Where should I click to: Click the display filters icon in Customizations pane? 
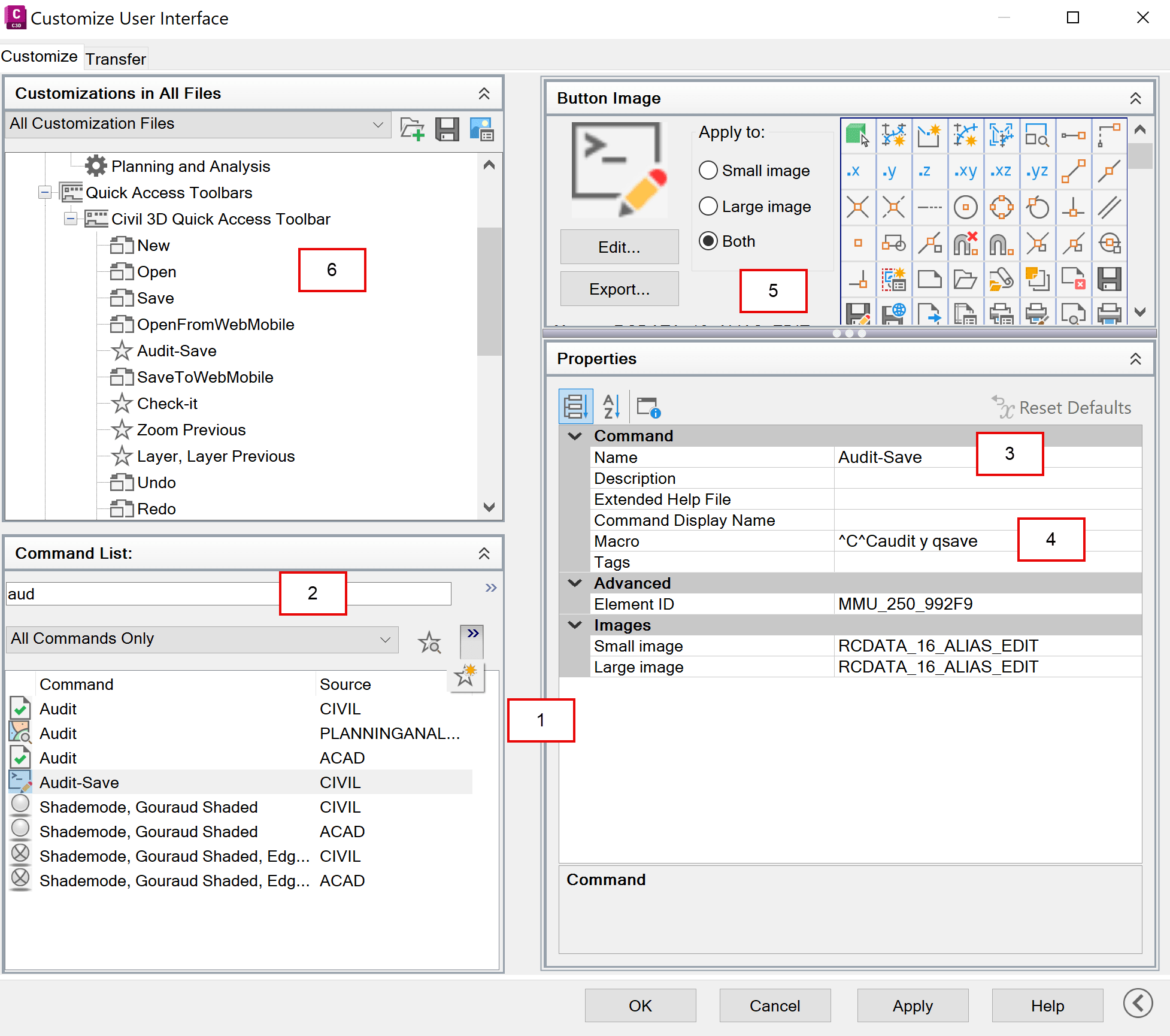point(481,129)
